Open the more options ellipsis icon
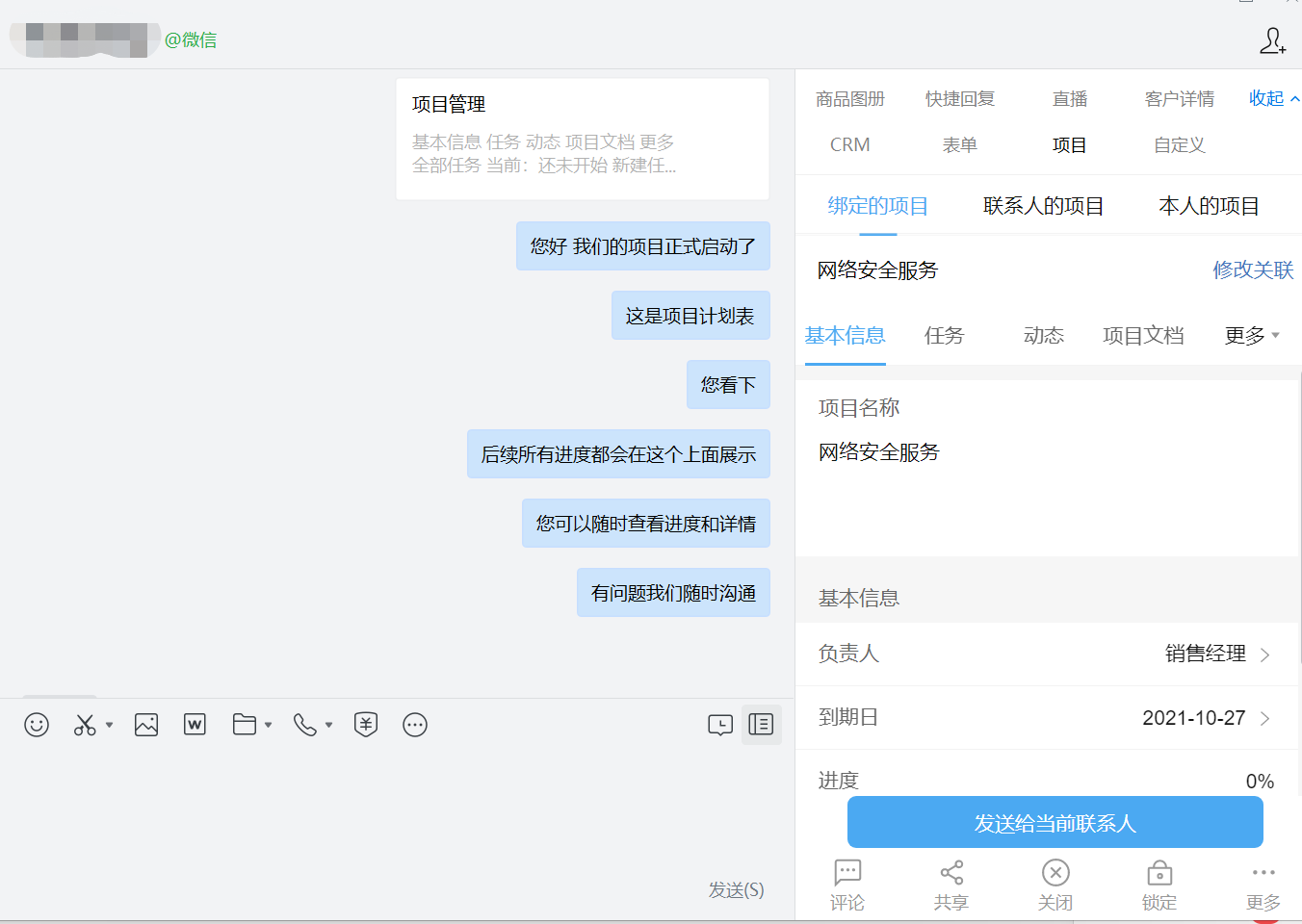1302x924 pixels. point(415,725)
